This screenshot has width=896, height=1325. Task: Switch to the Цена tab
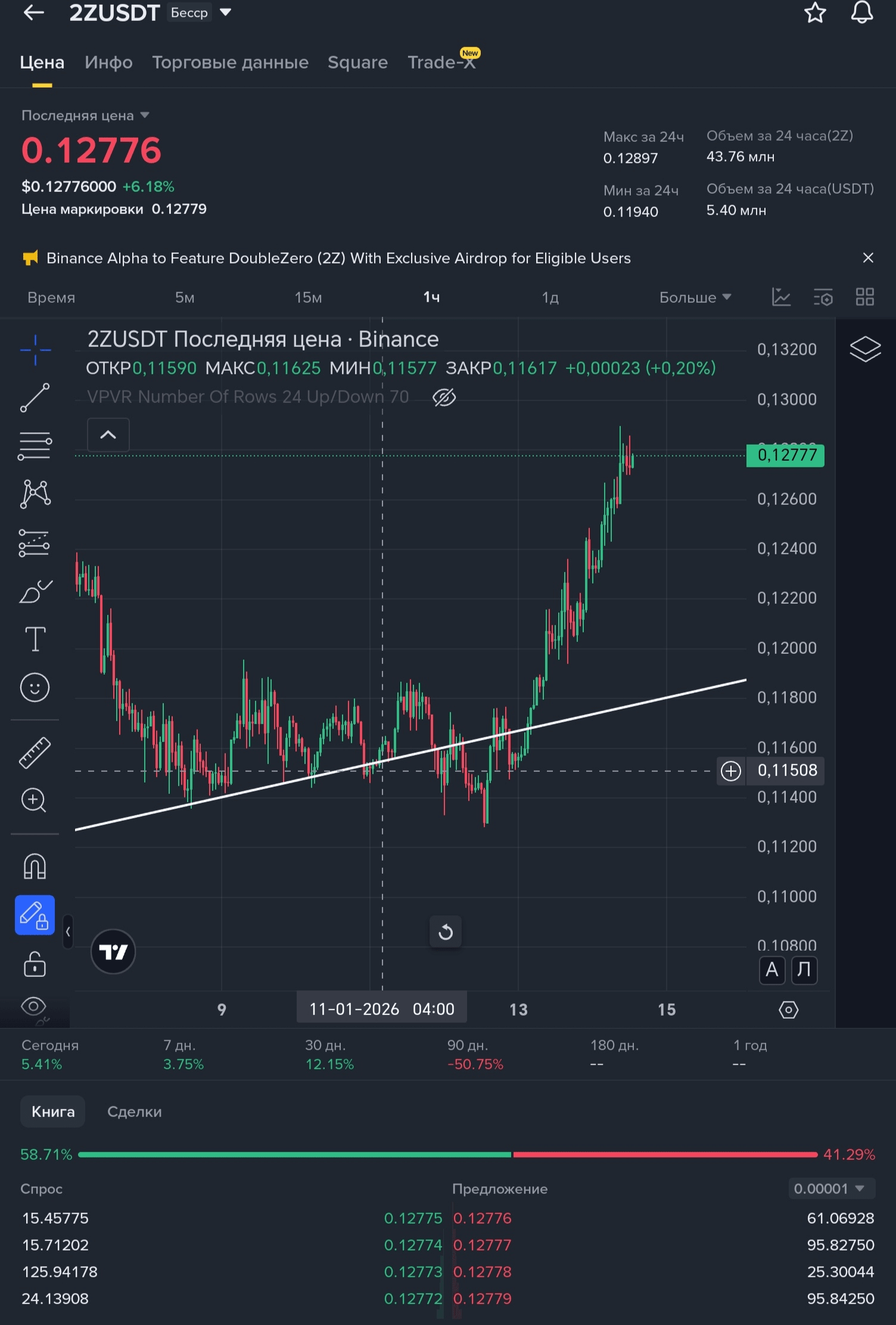point(42,62)
